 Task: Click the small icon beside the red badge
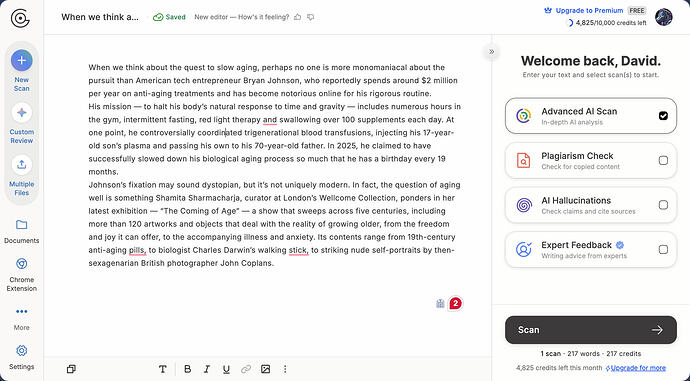tap(440, 304)
